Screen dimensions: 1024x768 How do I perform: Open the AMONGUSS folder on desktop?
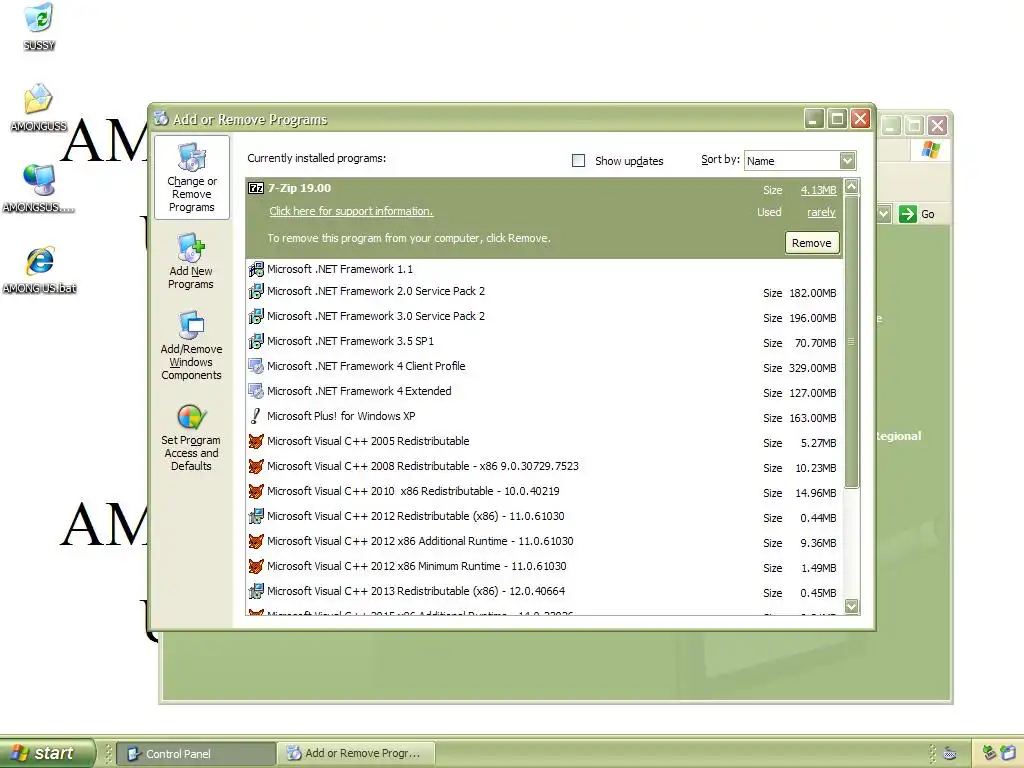click(x=39, y=99)
